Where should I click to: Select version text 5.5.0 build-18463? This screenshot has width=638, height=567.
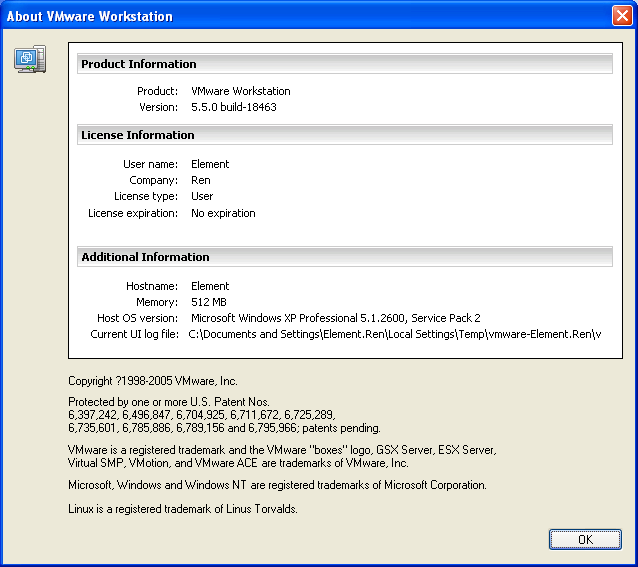(234, 107)
